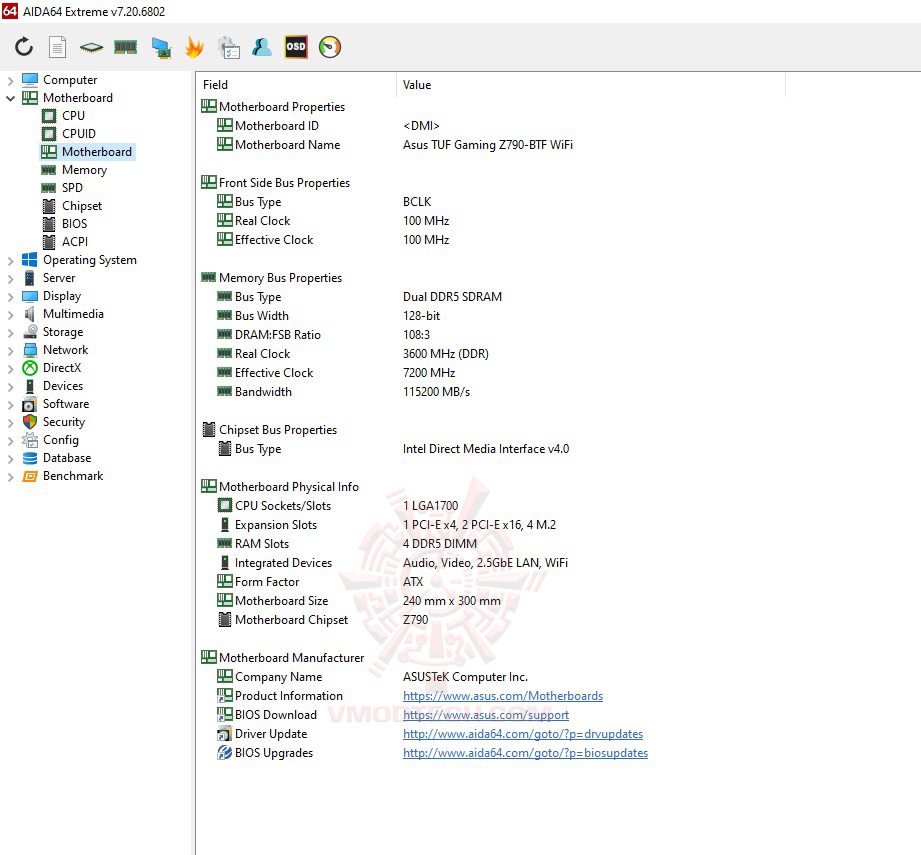This screenshot has width=921, height=855.
Task: Select the Expansion Slots row
Action: coord(386,525)
